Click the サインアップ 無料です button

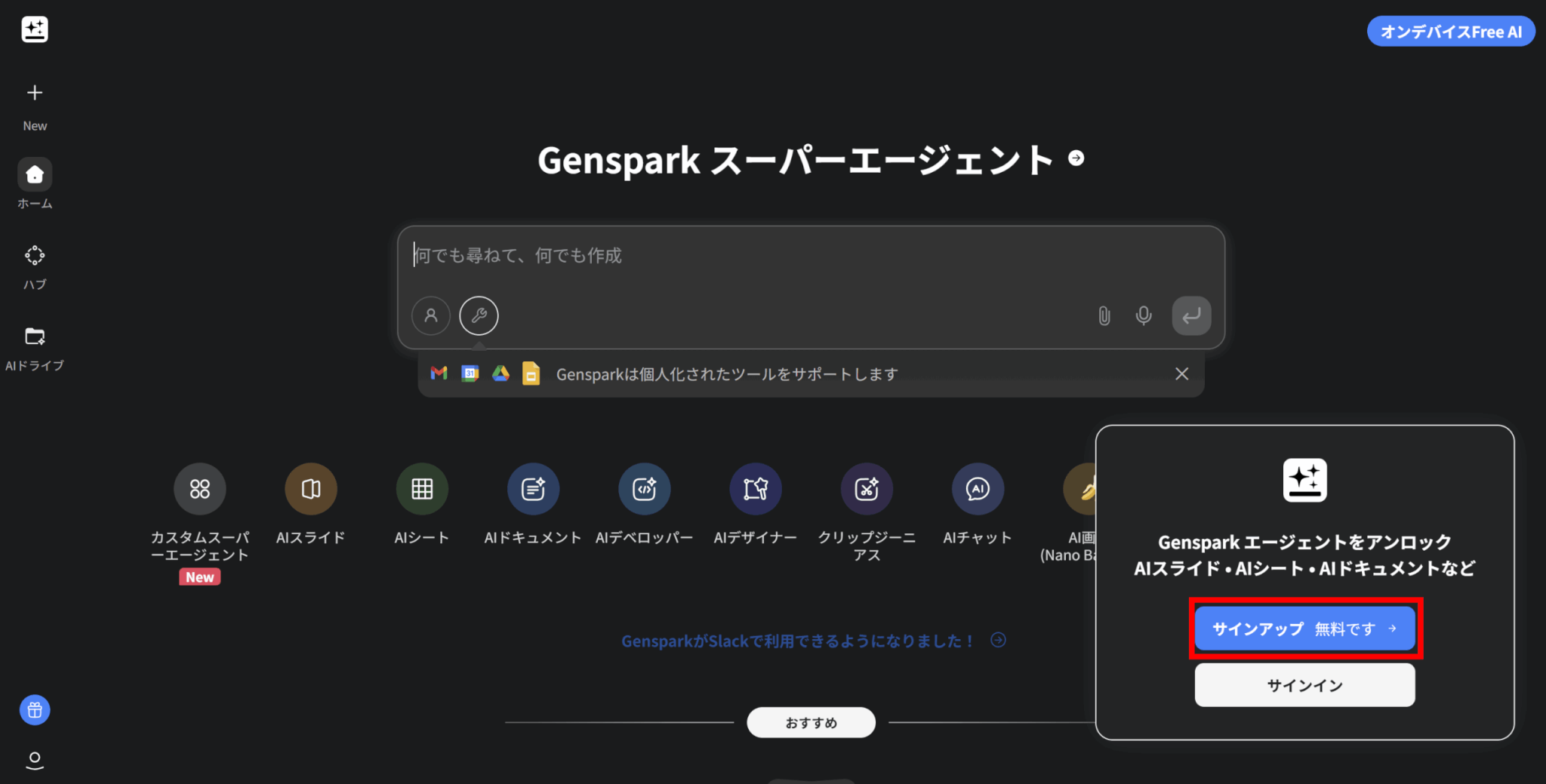1304,628
